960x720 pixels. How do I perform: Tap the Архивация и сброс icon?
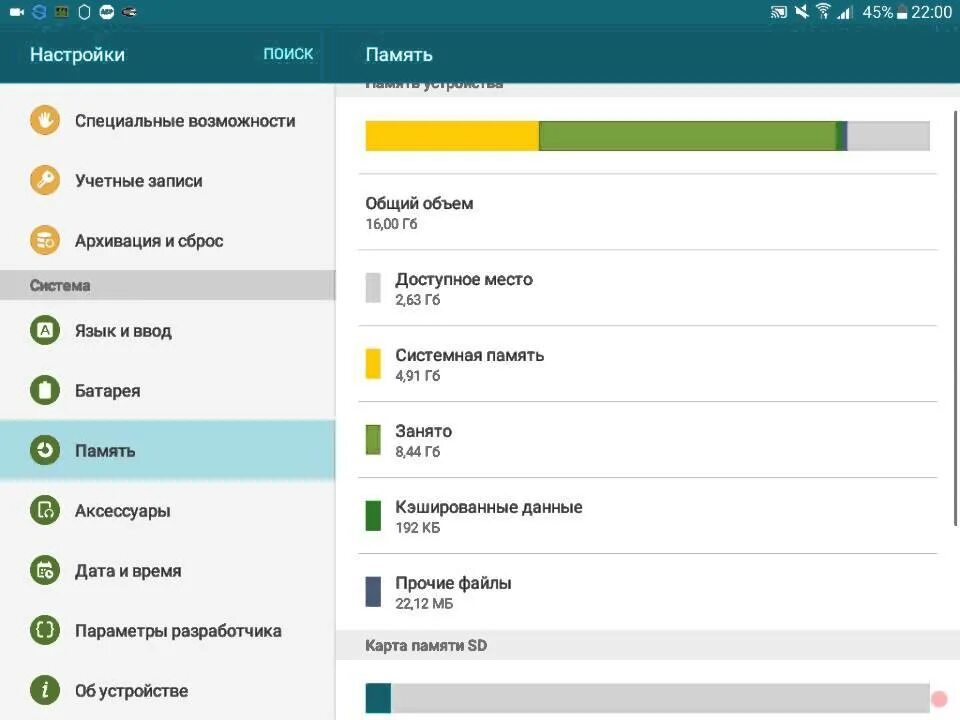[45, 241]
